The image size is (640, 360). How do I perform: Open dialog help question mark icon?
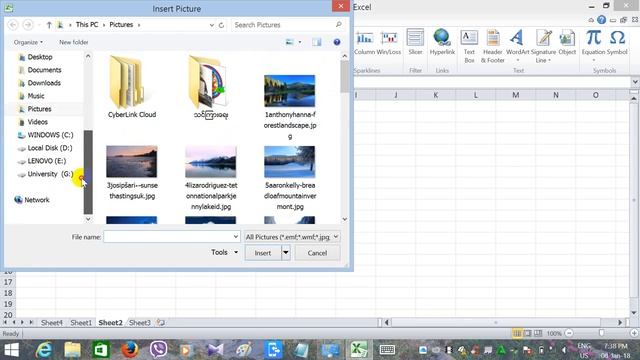tap(337, 42)
